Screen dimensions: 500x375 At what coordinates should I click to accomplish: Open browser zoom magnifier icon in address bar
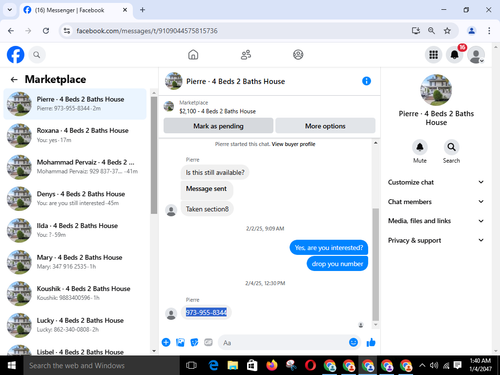431,31
